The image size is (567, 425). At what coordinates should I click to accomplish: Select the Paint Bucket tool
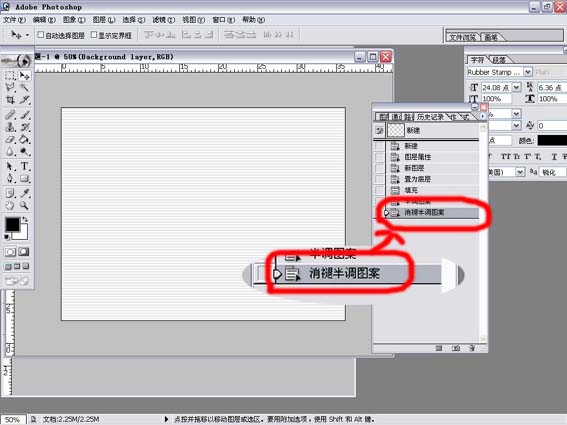coord(24,139)
